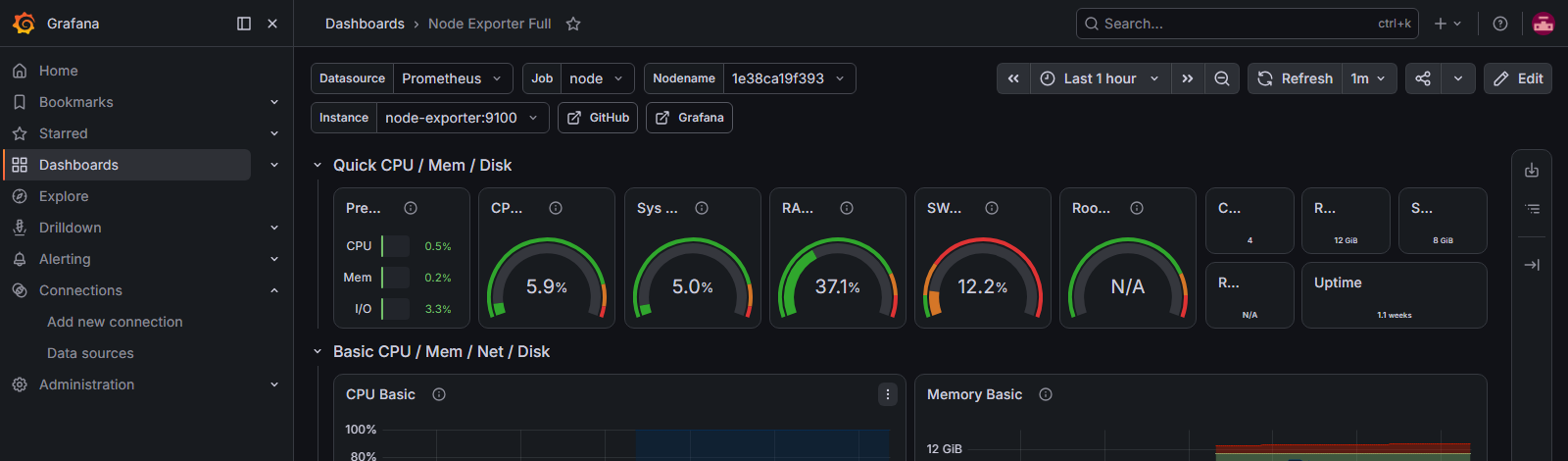Show info for Pressure panel
This screenshot has height=461, width=1568.
tap(411, 208)
